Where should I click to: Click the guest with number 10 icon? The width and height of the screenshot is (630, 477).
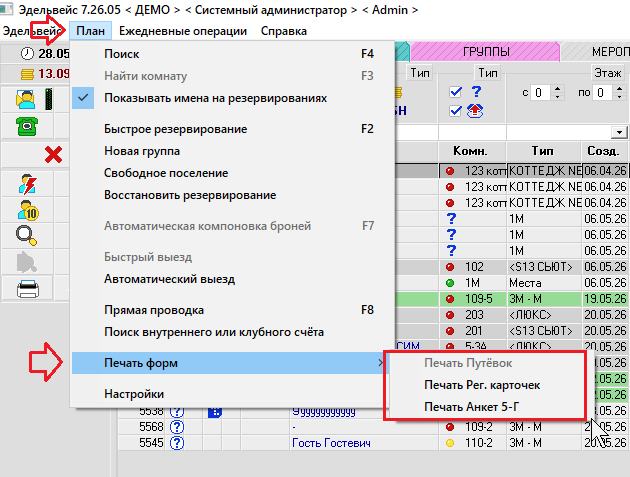pyautogui.click(x=28, y=210)
